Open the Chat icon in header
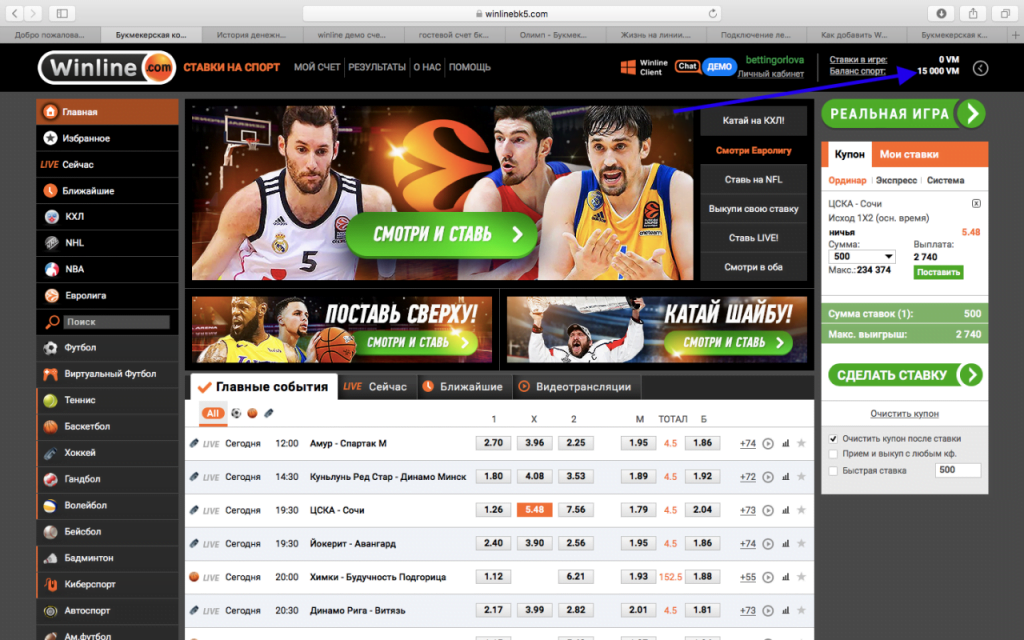Screen dimensions: 1024x640 (x=688, y=66)
